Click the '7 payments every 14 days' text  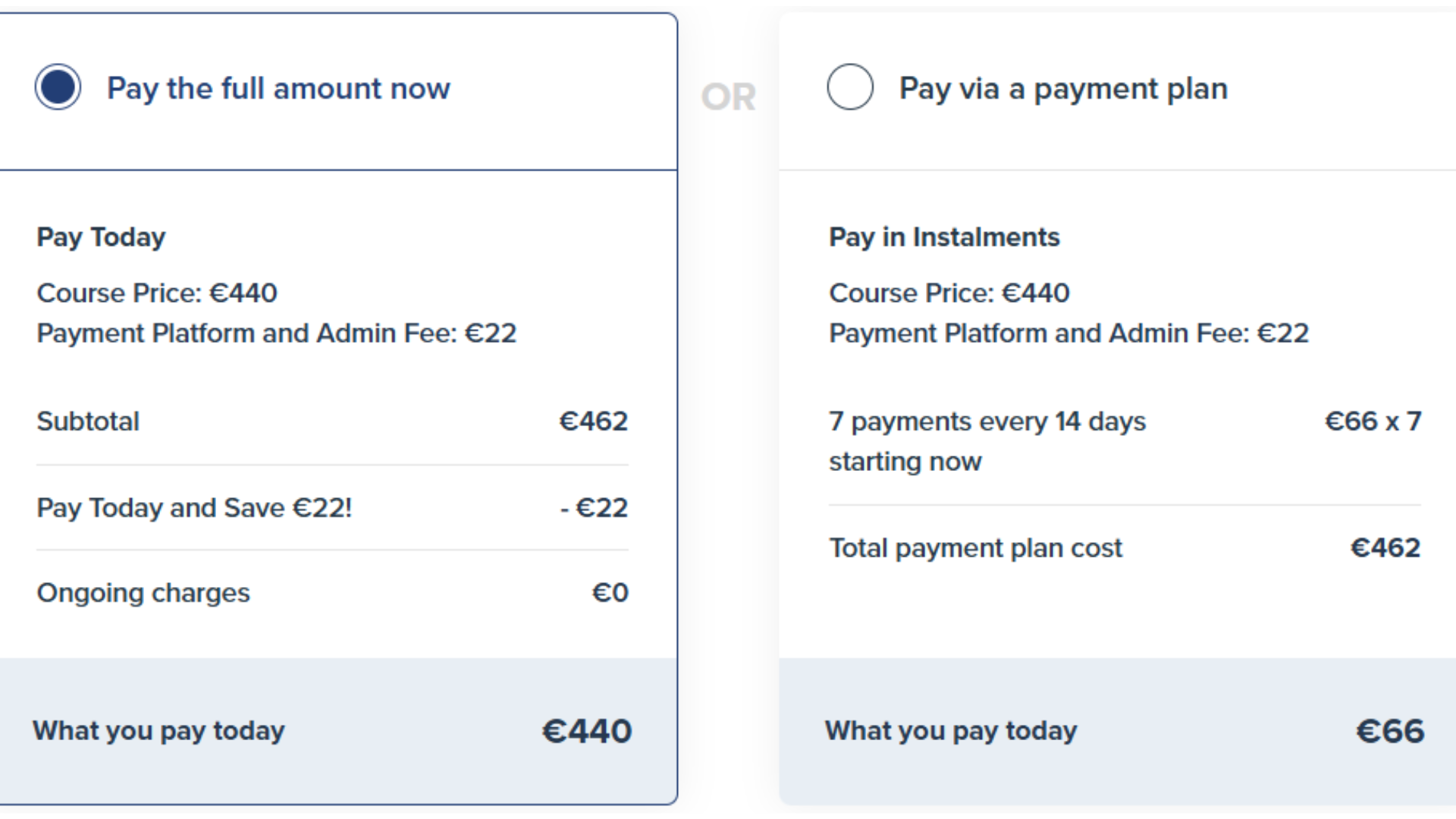(x=987, y=422)
